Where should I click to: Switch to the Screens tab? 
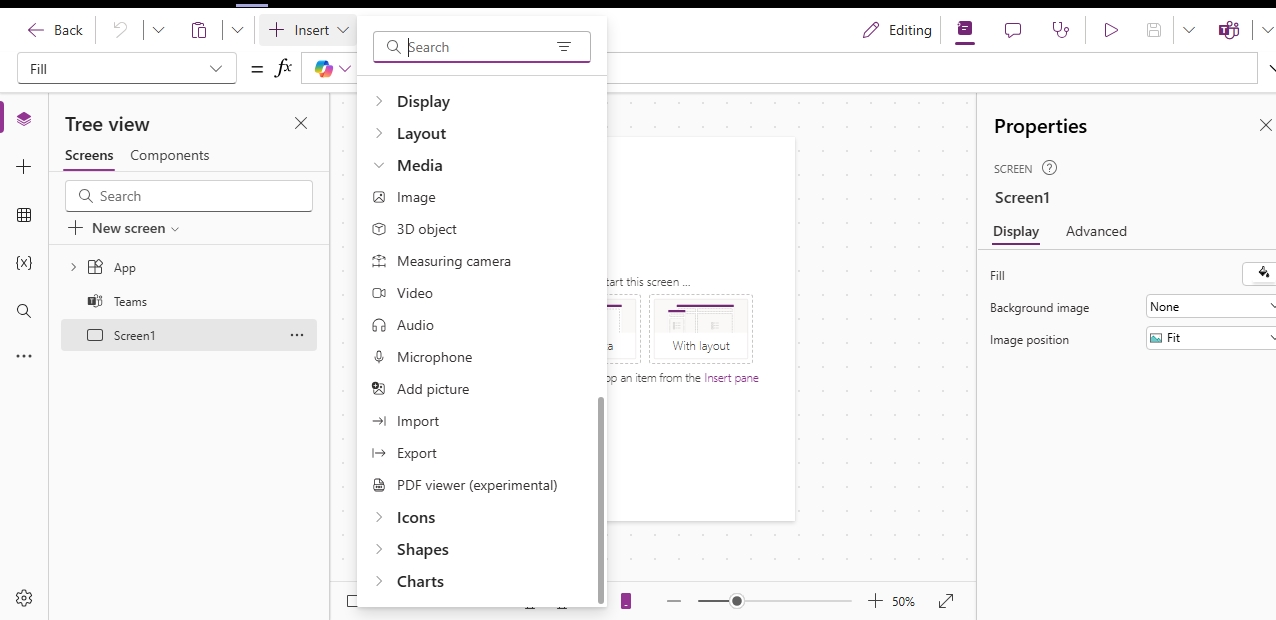[x=89, y=156]
